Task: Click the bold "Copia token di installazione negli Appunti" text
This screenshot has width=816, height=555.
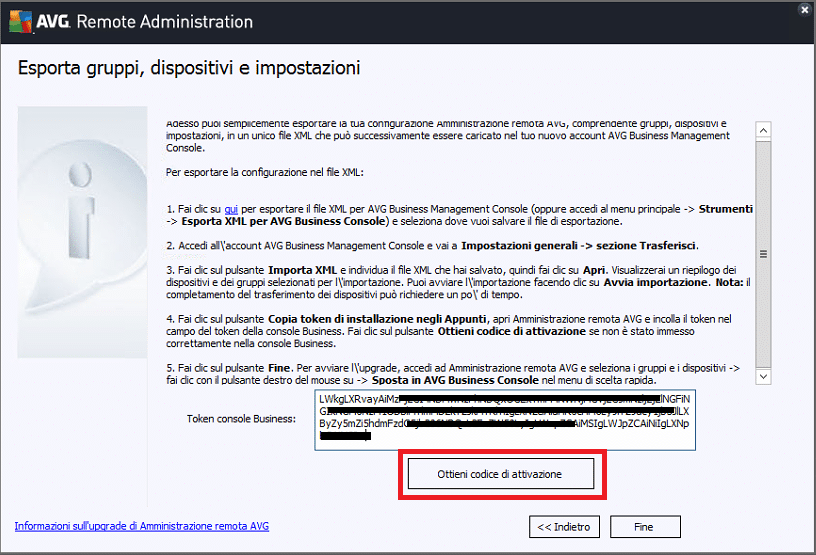Action: (x=377, y=319)
